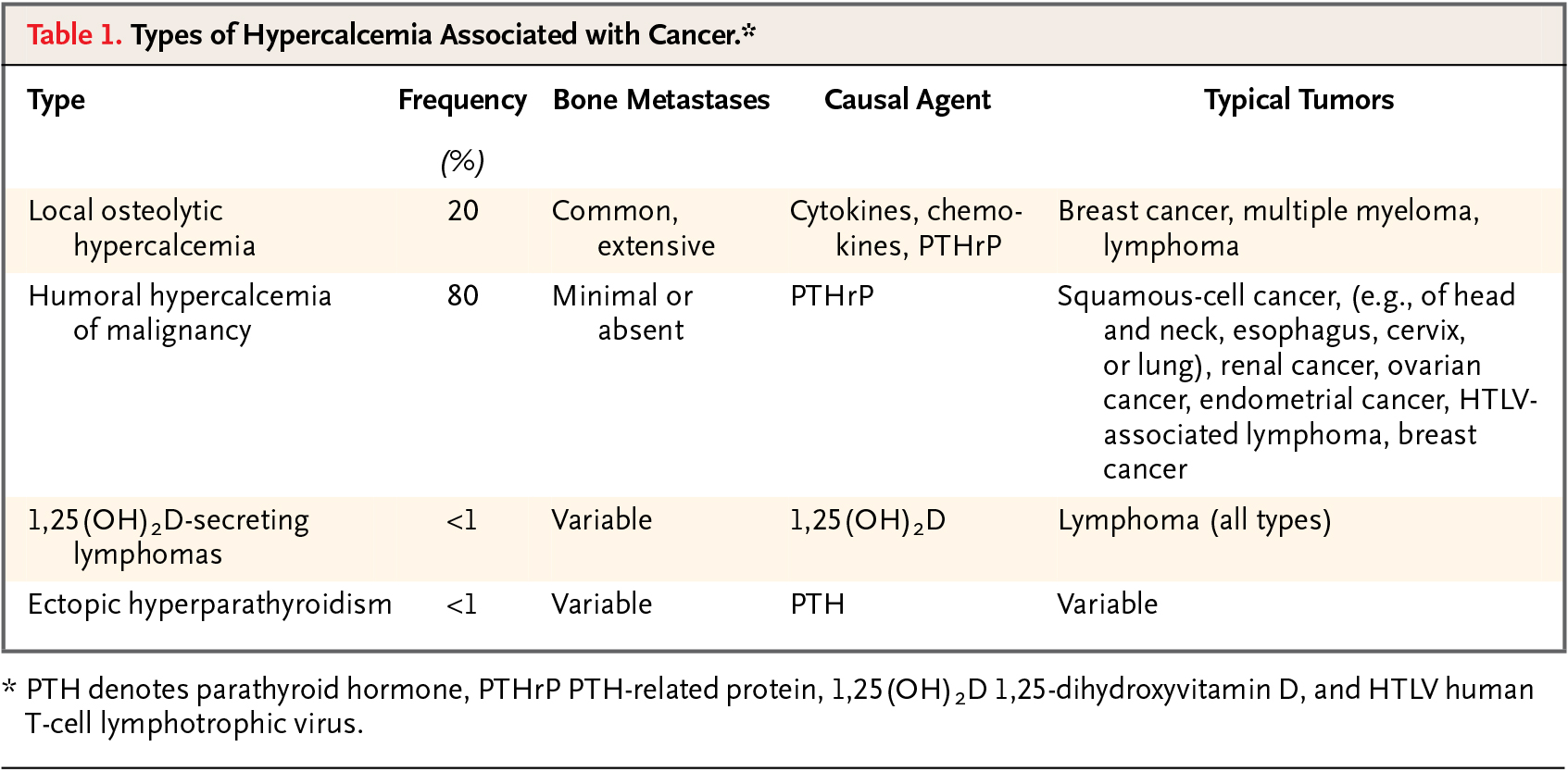
Task: Click the frequency value 80
Action: coord(463,296)
